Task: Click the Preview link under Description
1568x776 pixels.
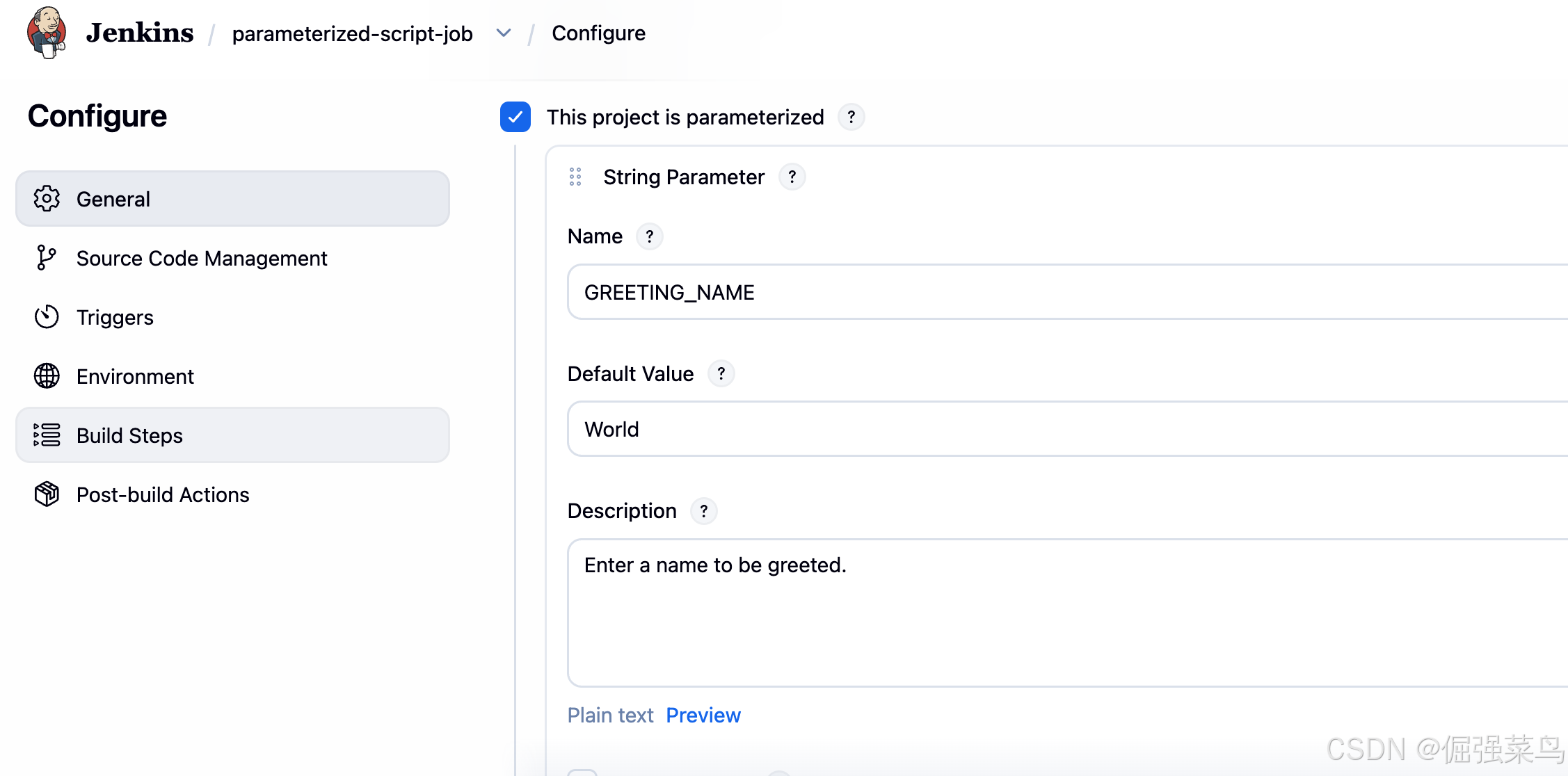Action: pos(703,716)
